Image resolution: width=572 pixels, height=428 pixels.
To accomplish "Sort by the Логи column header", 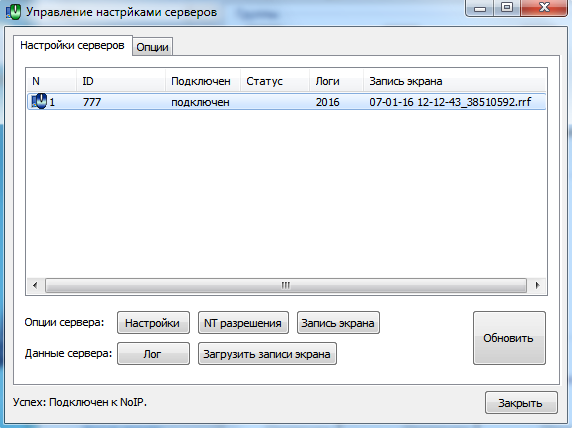I will tap(337, 81).
